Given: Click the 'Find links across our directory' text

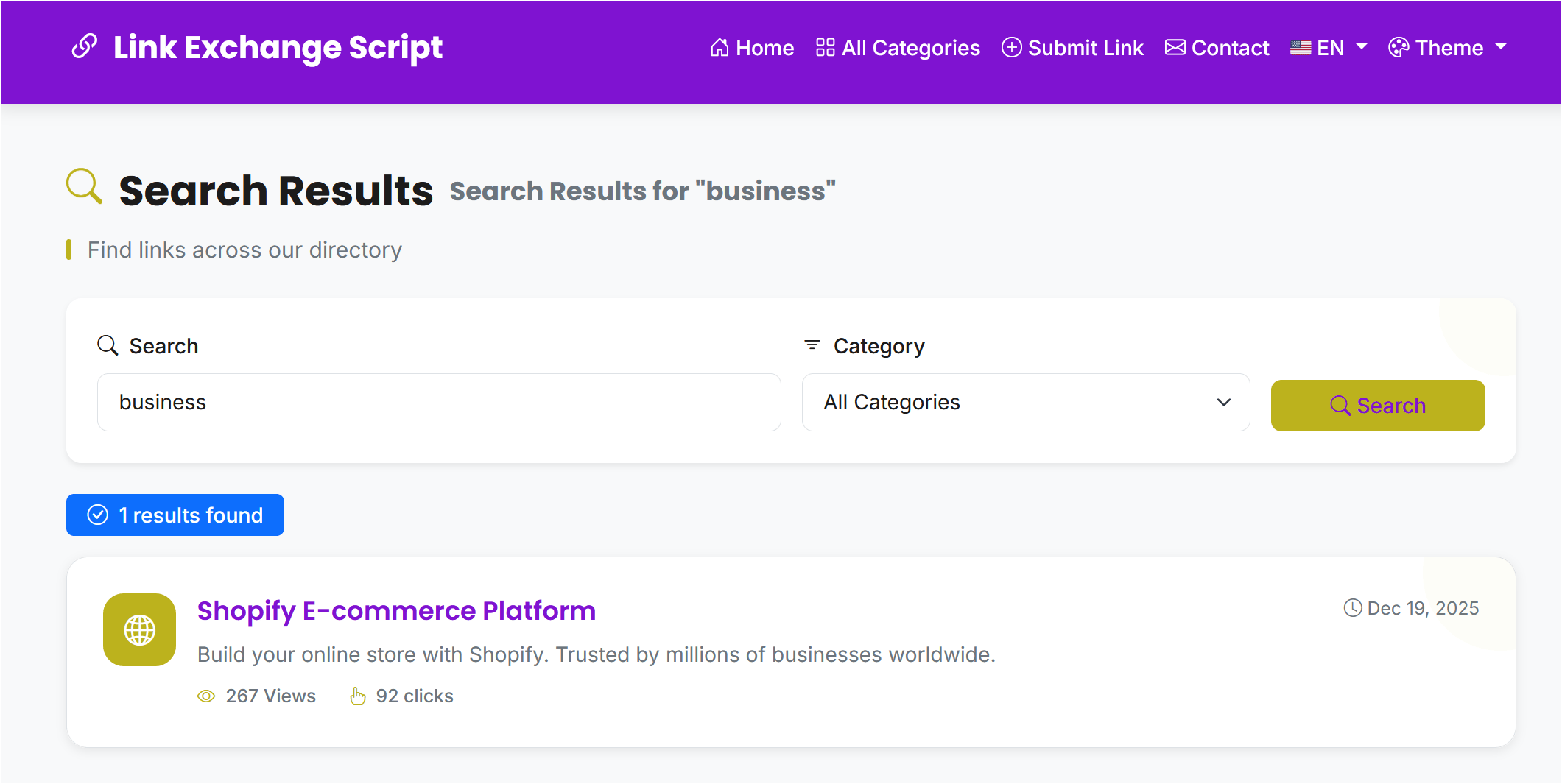Looking at the screenshot, I should pos(244,250).
